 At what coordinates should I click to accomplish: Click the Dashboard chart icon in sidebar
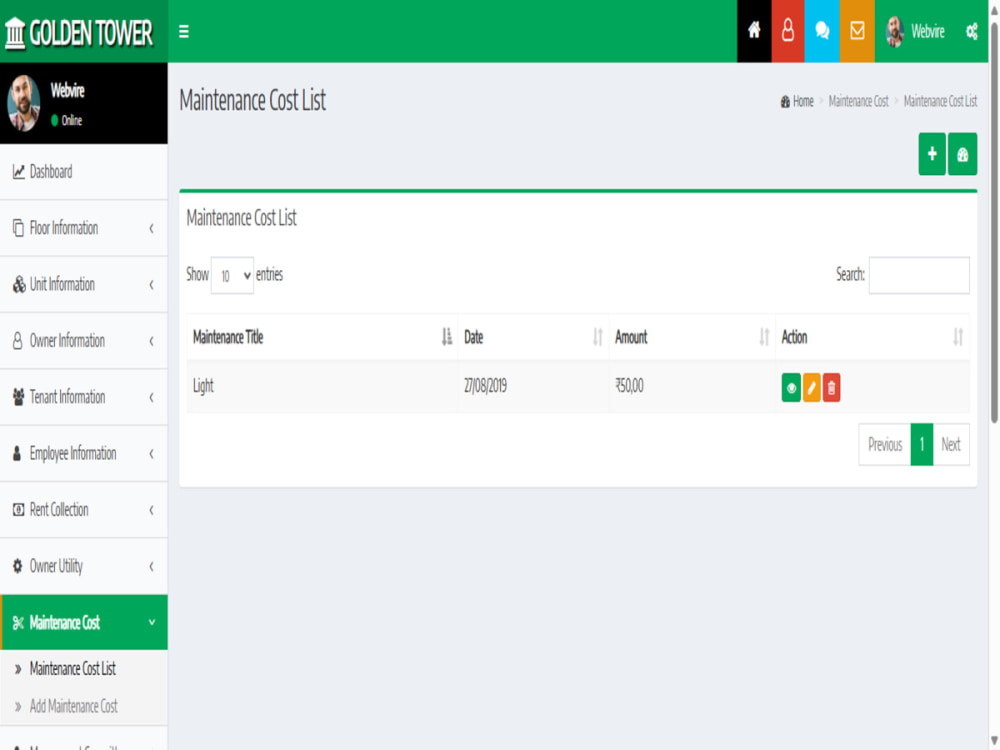coord(18,172)
